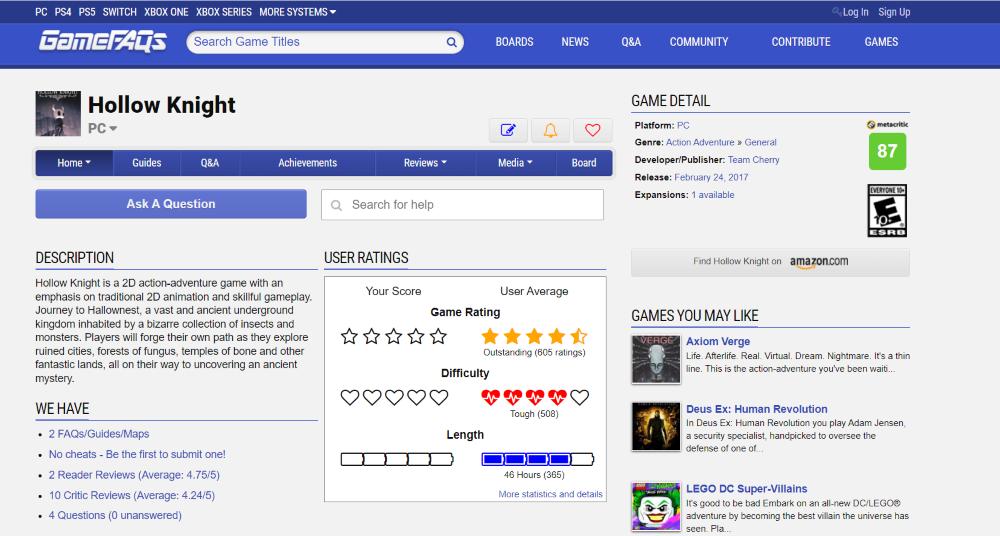This screenshot has width=1000, height=536.
Task: Open the 4 Questions link
Action: pyautogui.click(x=115, y=515)
